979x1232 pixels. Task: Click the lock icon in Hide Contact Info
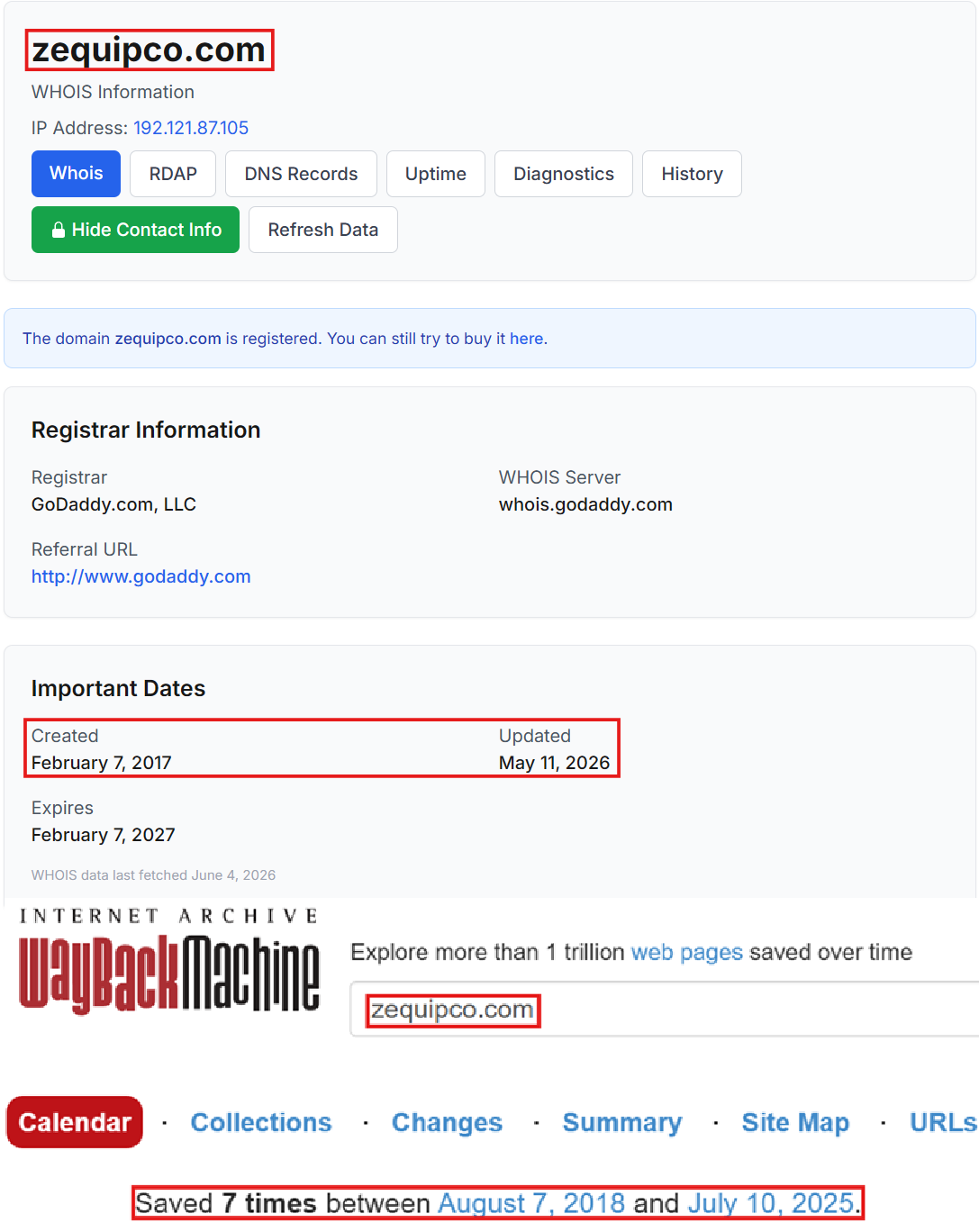(x=58, y=231)
